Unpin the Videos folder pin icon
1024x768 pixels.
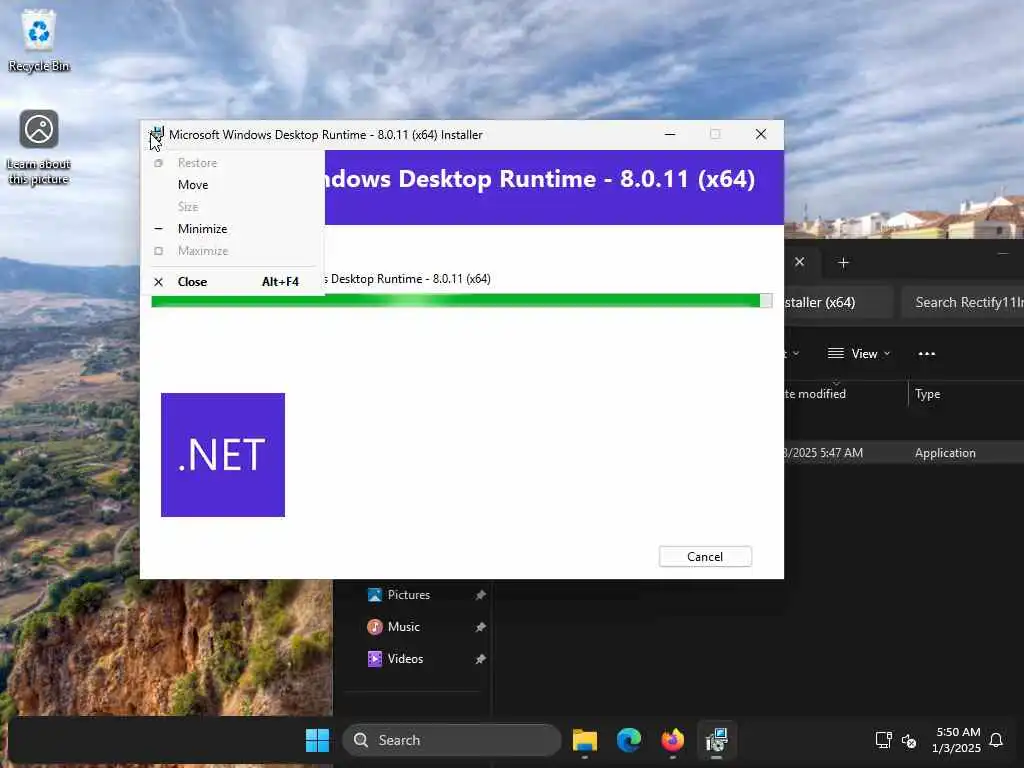(x=480, y=659)
